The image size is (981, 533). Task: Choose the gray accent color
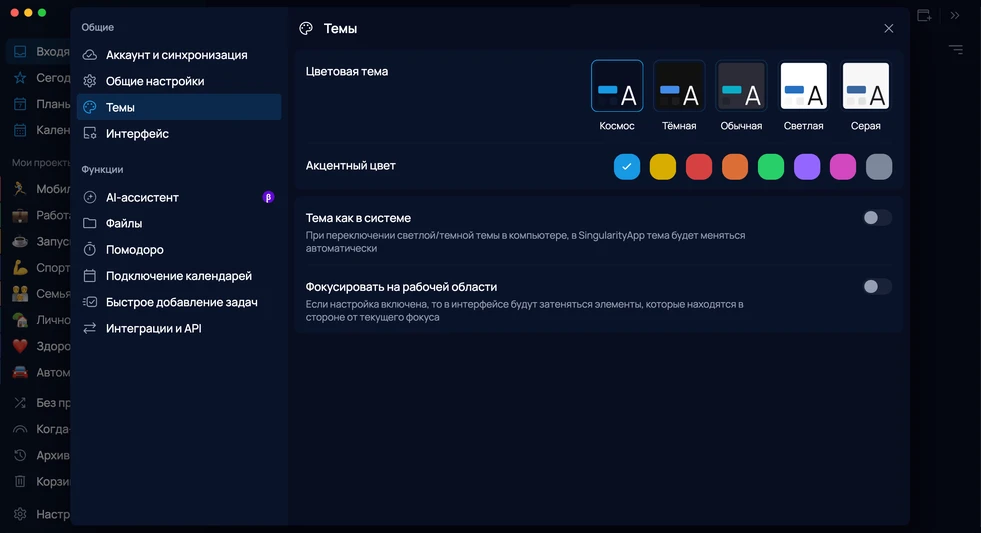[x=879, y=166]
